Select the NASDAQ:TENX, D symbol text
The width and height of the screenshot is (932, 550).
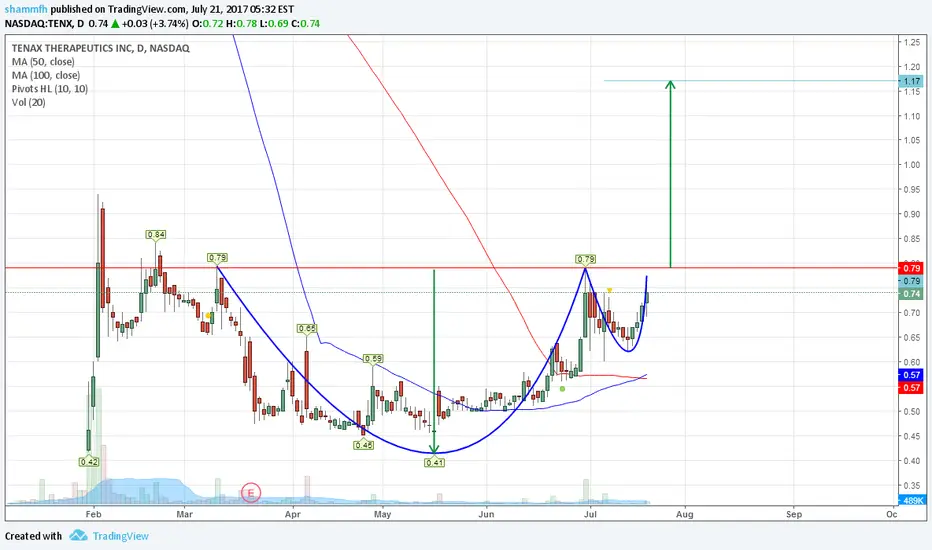pos(45,24)
